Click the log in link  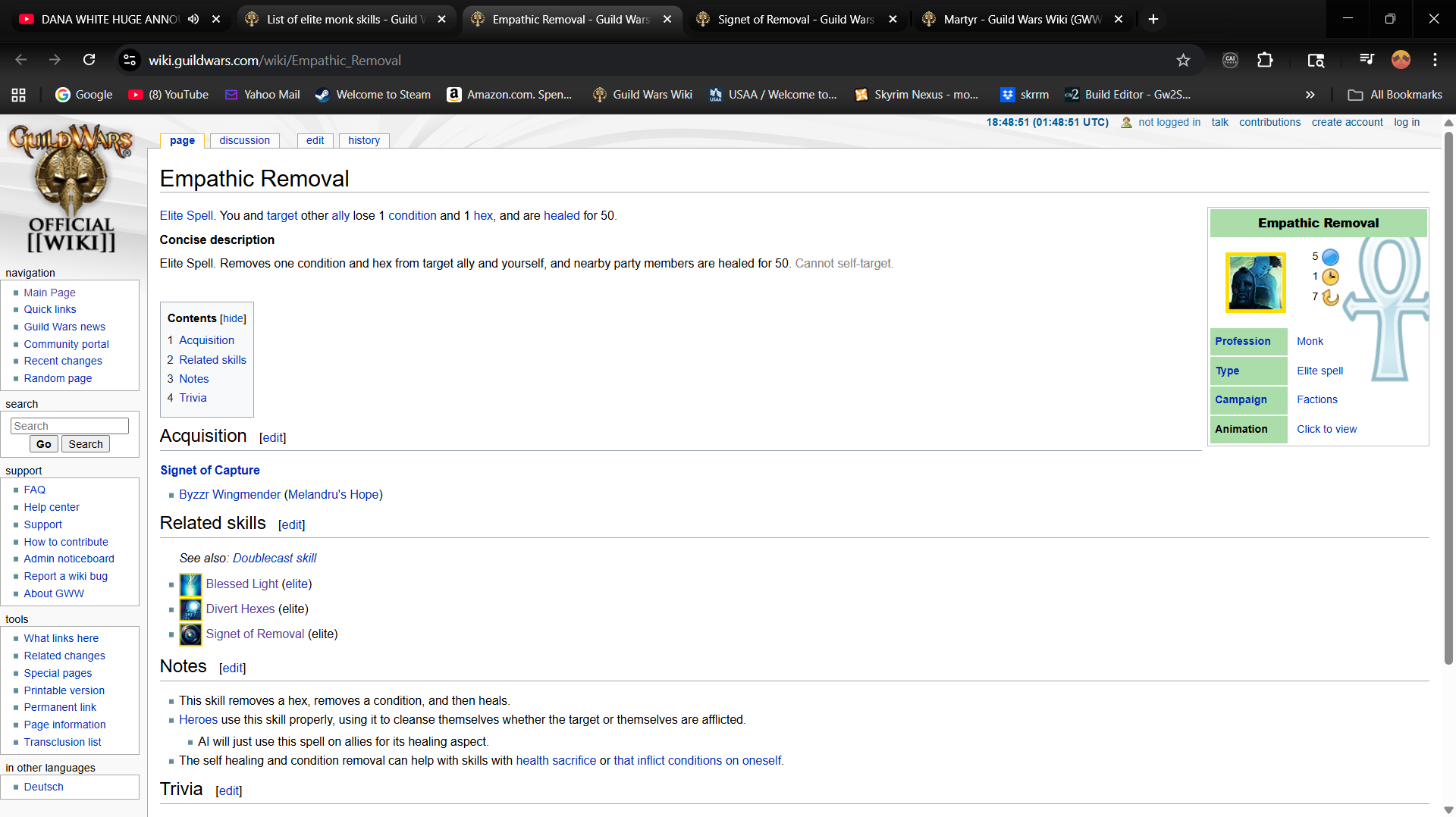(x=1407, y=122)
